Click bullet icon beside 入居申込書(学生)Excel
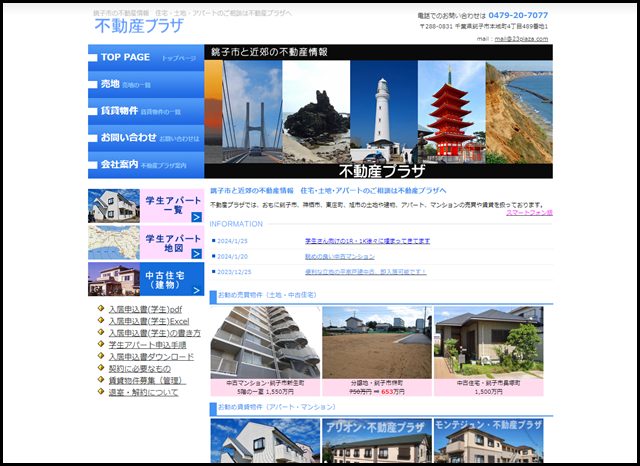The height and width of the screenshot is (466, 640). (x=101, y=320)
